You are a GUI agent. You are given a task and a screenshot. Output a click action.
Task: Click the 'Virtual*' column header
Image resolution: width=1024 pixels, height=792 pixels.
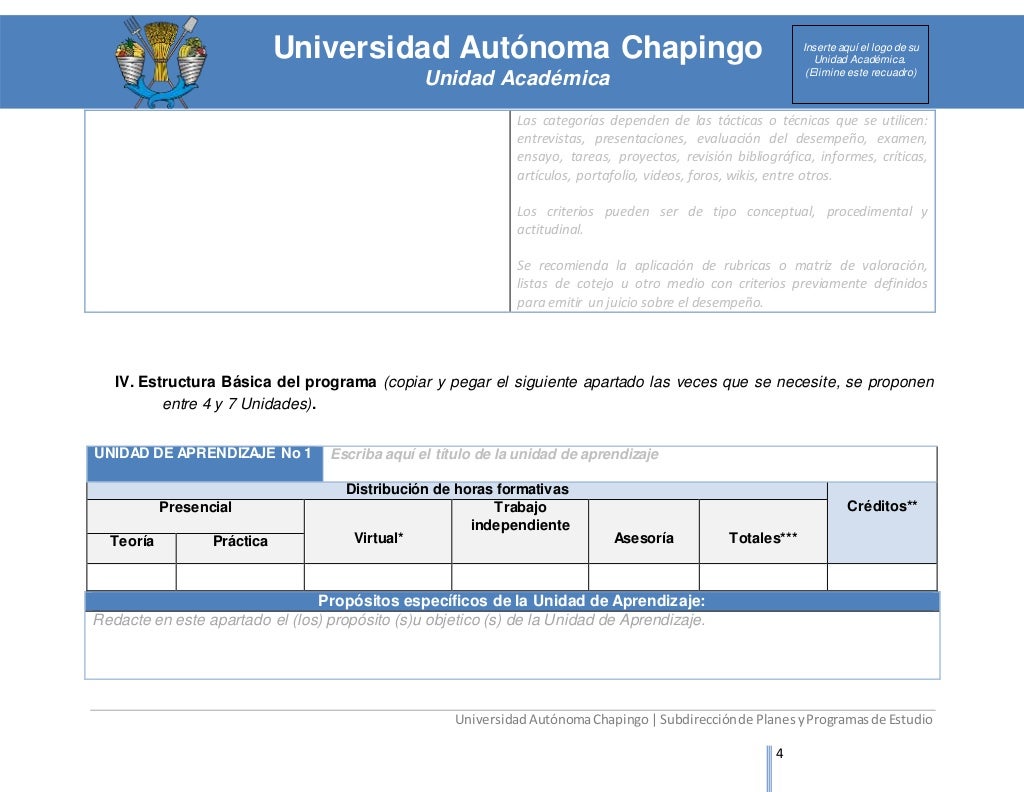378,531
